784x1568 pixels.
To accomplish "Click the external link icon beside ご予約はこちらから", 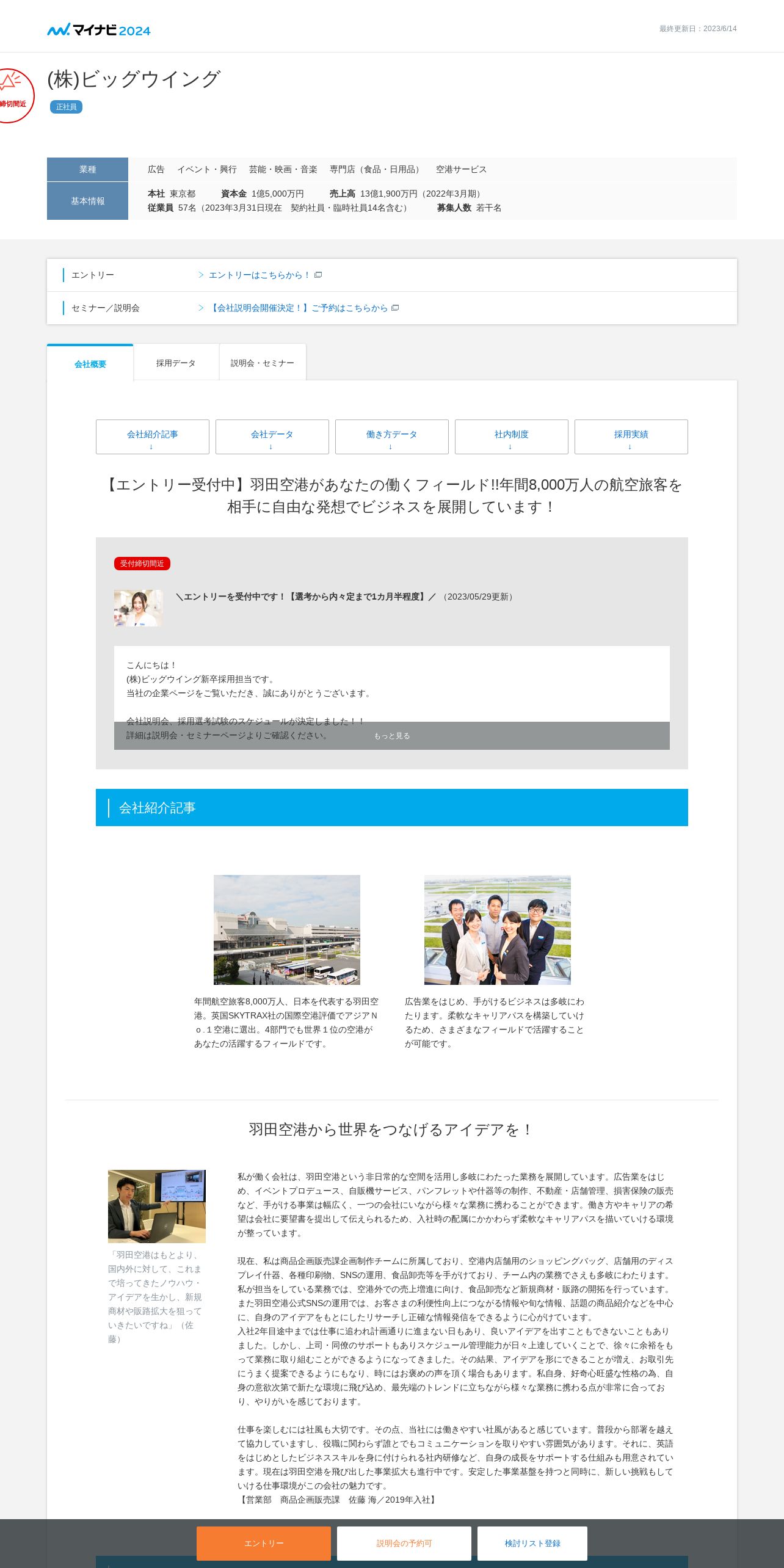I will pyautogui.click(x=395, y=308).
